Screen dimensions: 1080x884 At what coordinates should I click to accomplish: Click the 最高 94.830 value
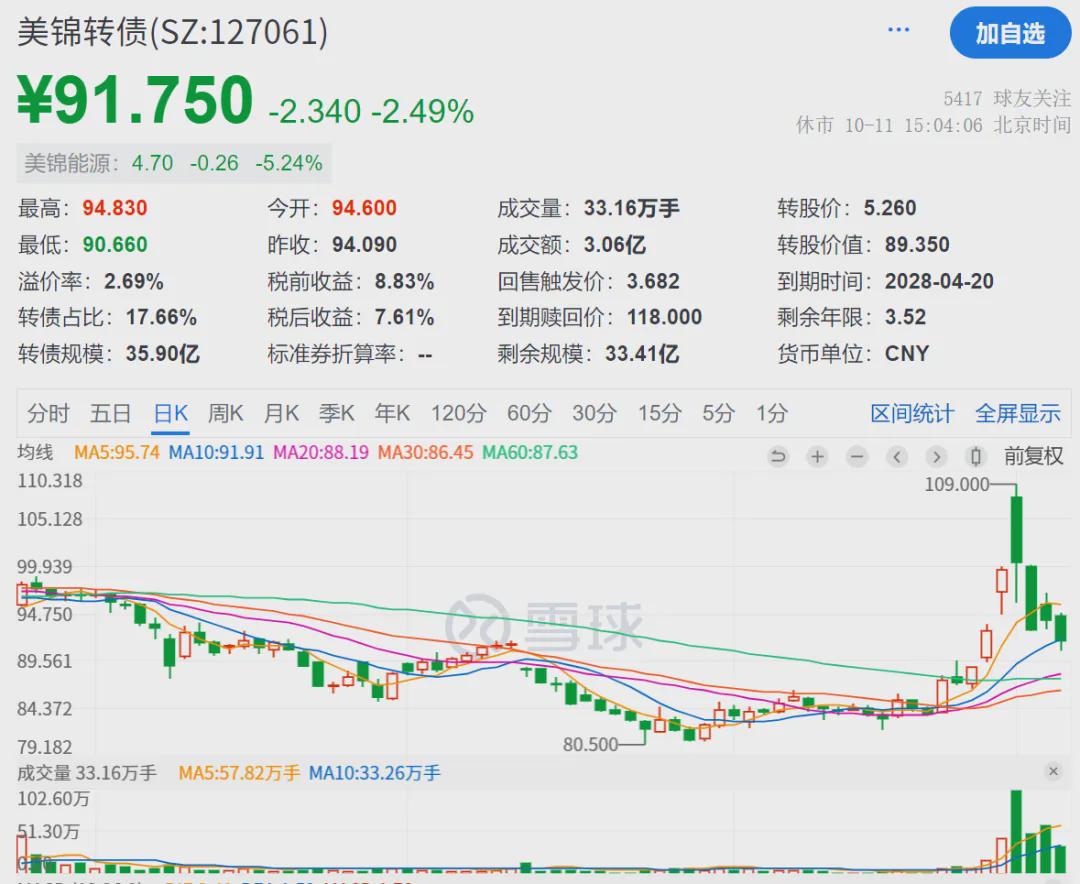point(115,208)
